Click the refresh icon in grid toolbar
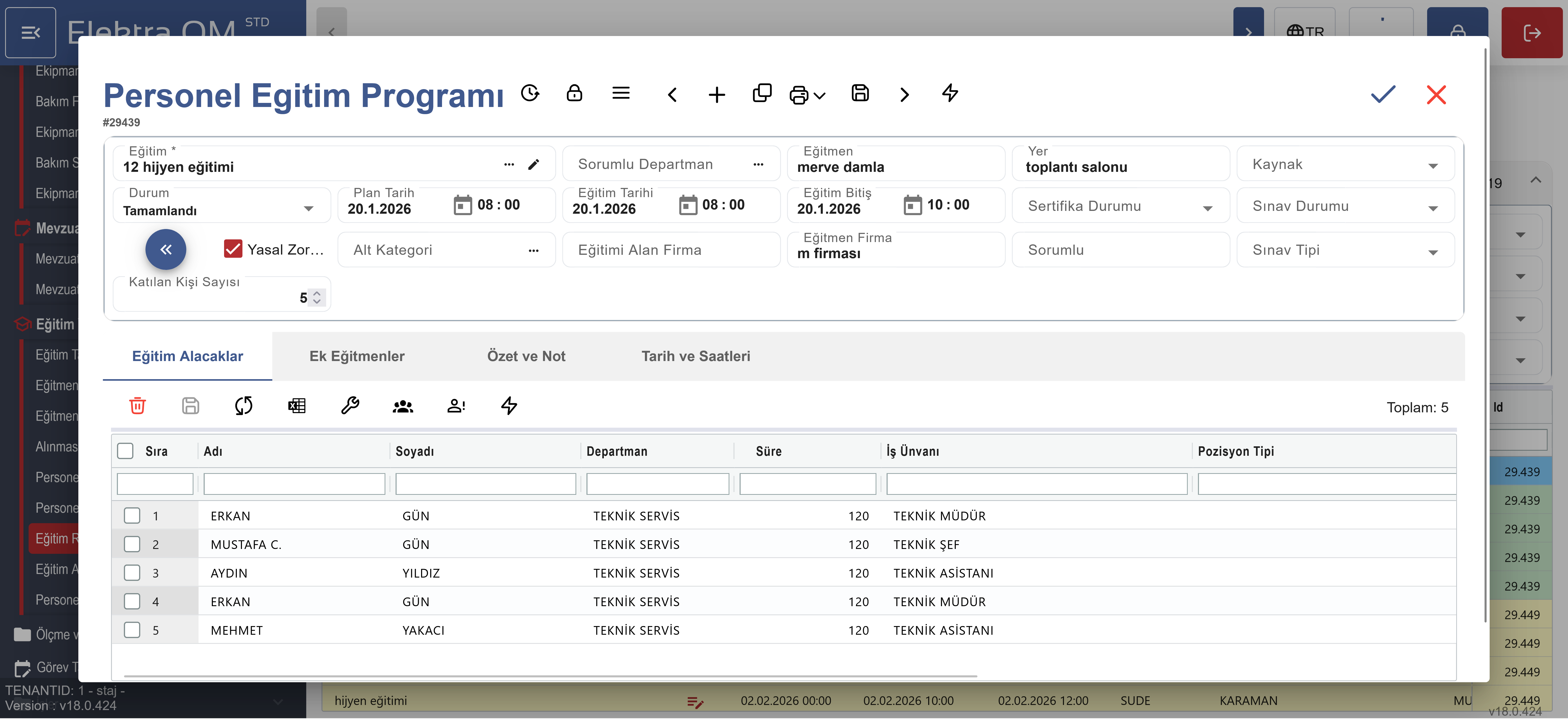This screenshot has width=1568, height=719. tap(243, 405)
